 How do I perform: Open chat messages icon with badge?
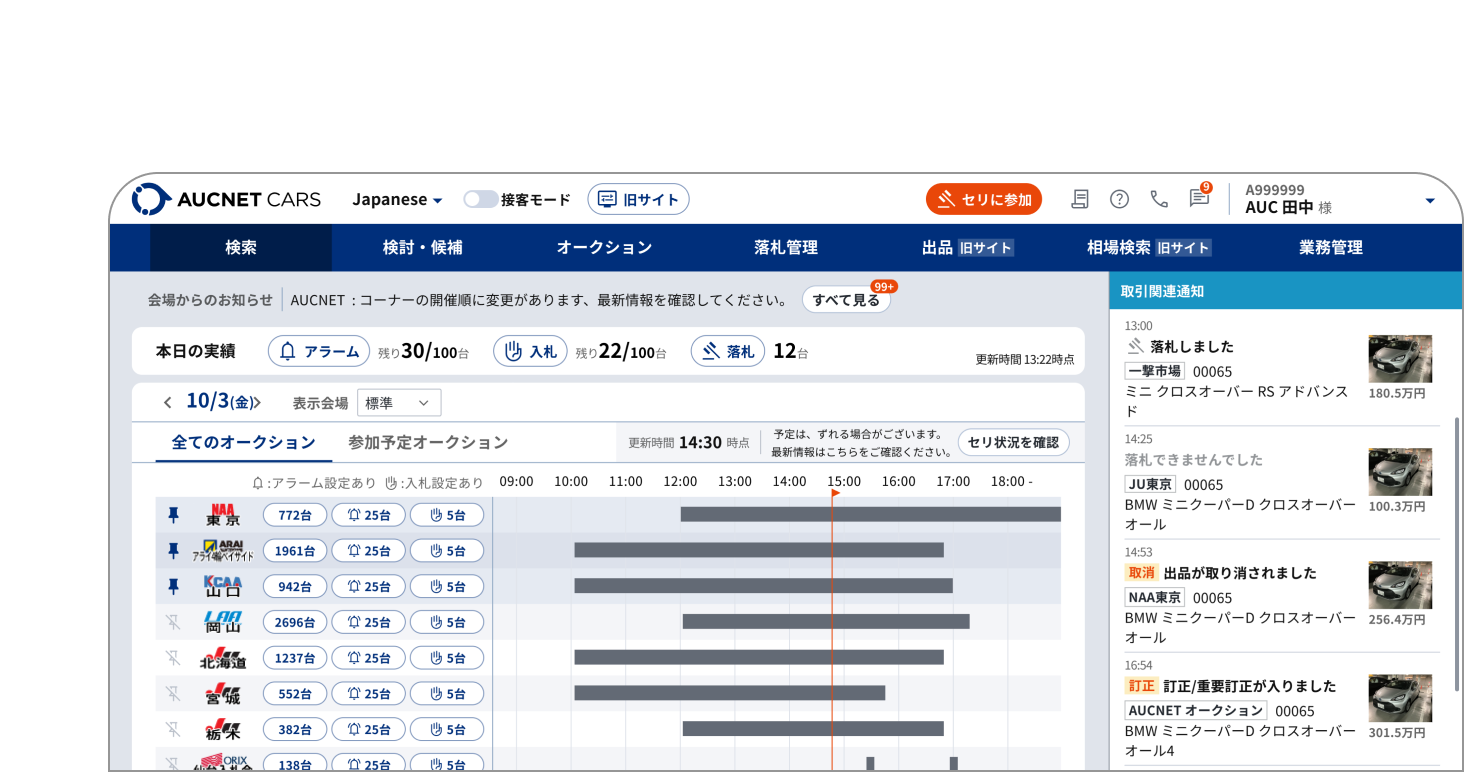[x=1199, y=198]
